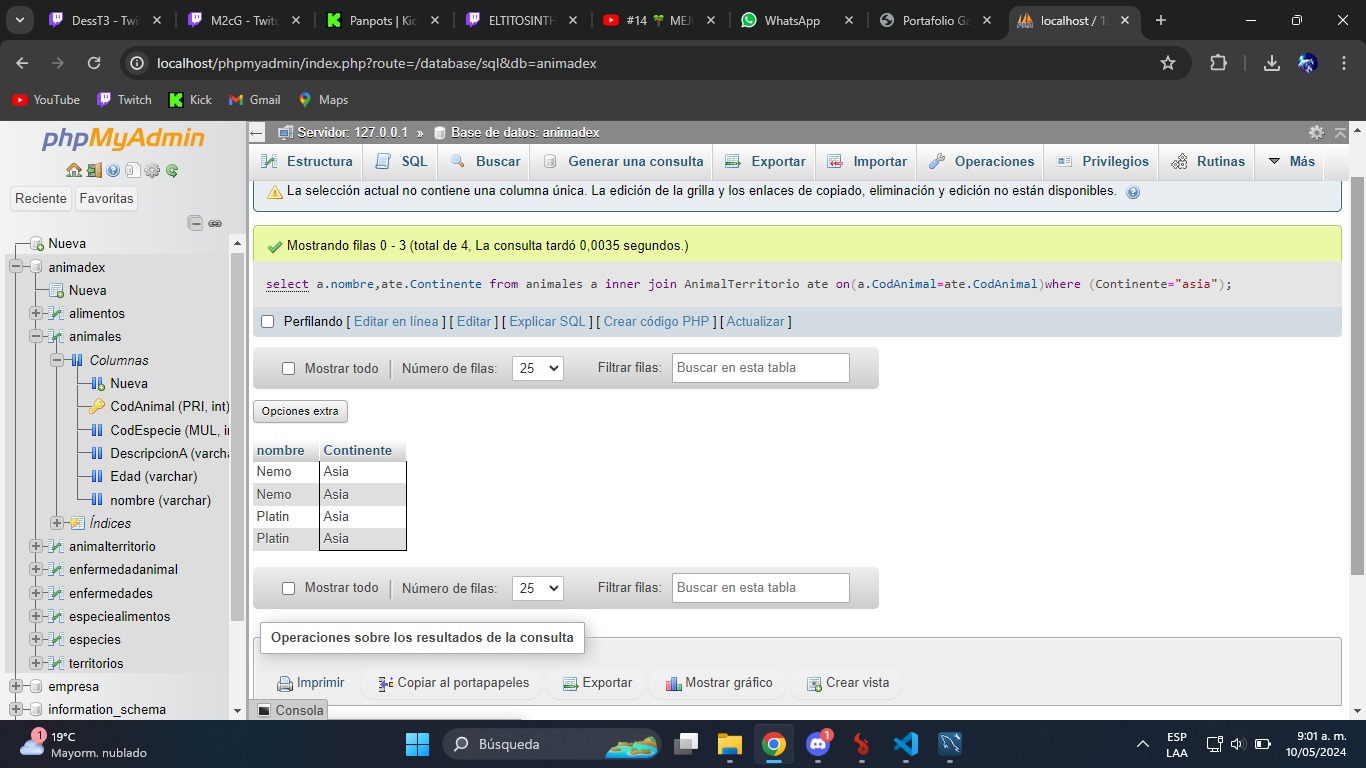Open the upper Número de filas dropdown

pyautogui.click(x=538, y=368)
